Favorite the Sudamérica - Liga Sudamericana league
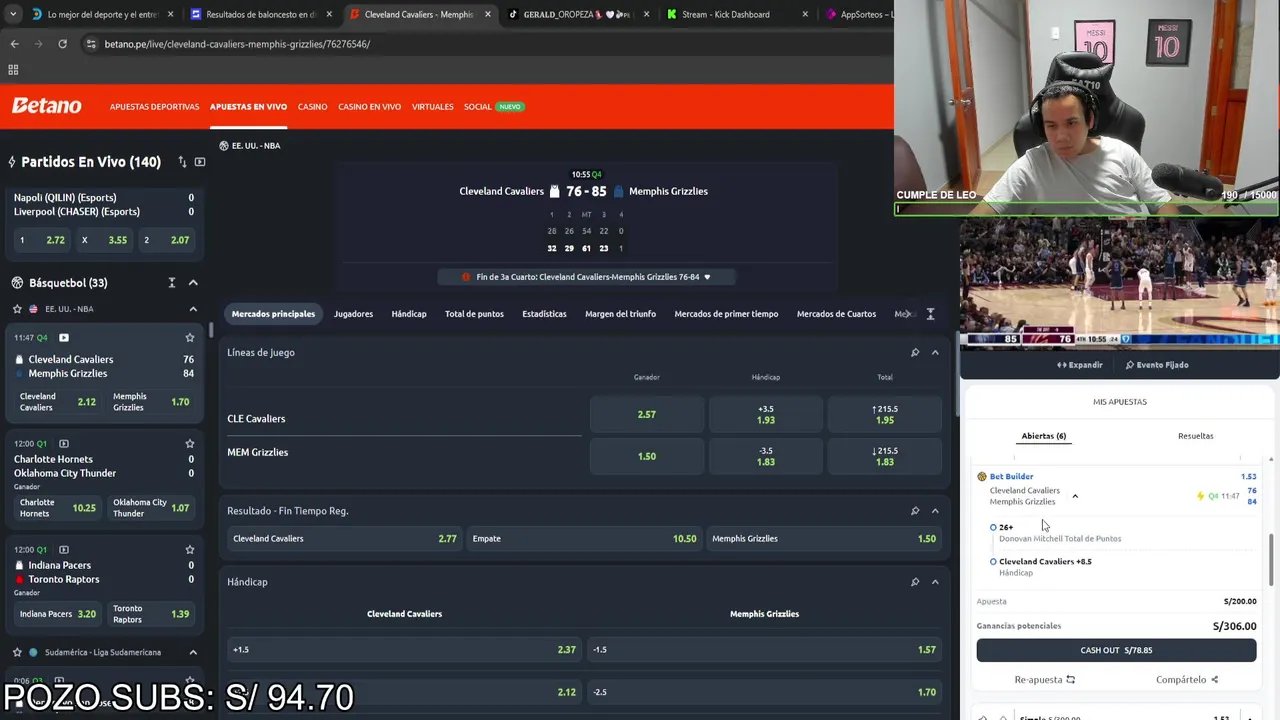This screenshot has width=1280, height=720. (17, 652)
